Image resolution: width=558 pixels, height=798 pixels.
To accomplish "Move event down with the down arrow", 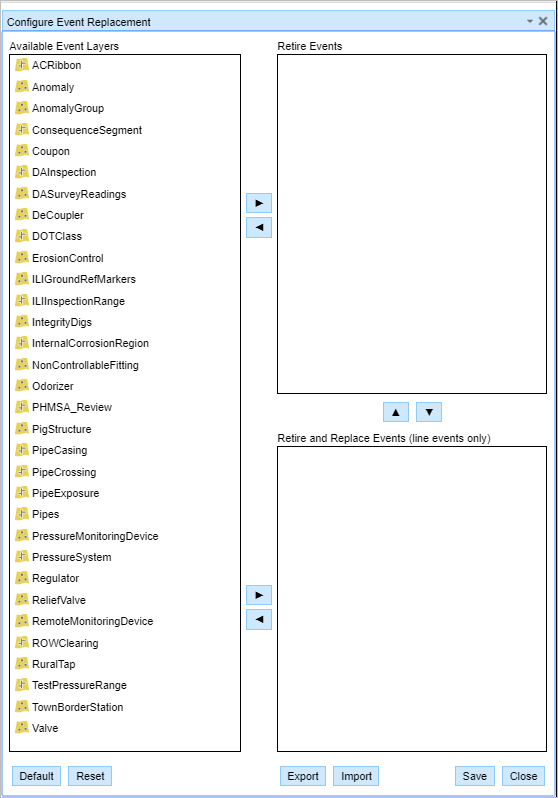I will (429, 412).
